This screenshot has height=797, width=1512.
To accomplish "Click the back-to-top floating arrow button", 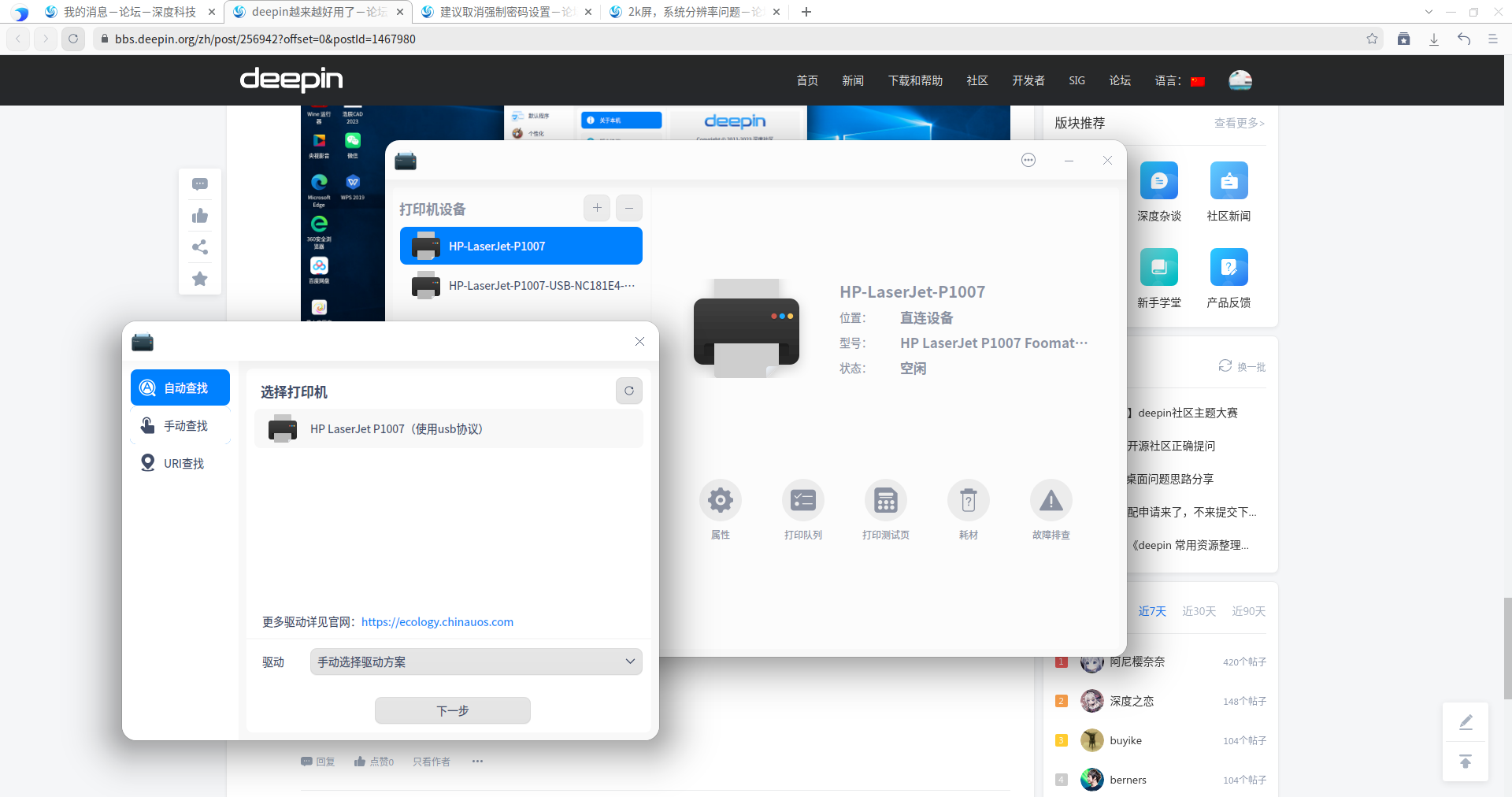I will [1466, 762].
